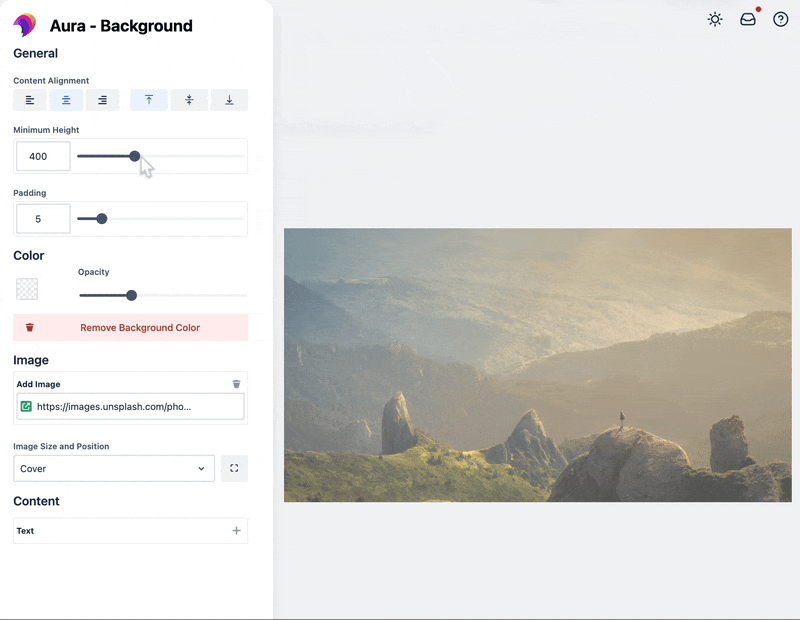The height and width of the screenshot is (620, 800).
Task: Click the Aura logo icon
Action: 24,25
